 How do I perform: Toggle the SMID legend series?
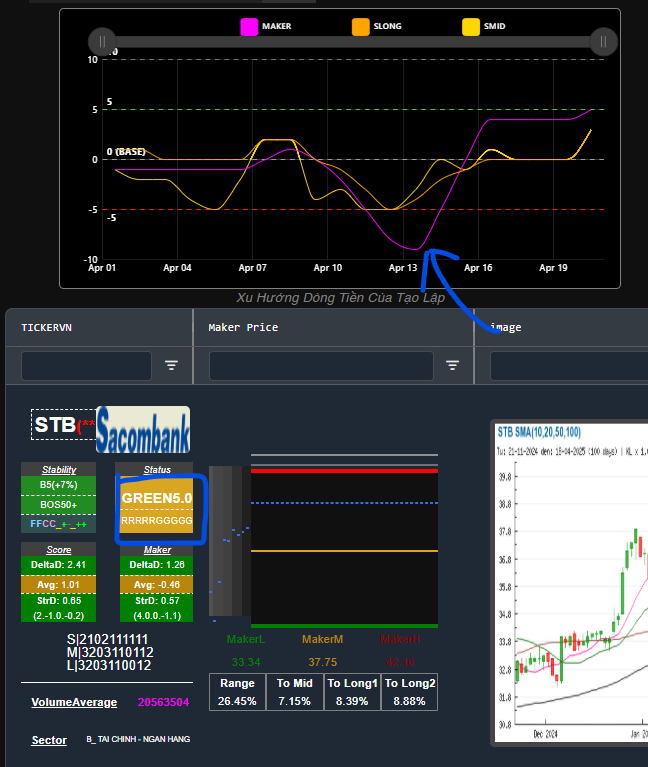click(x=486, y=26)
